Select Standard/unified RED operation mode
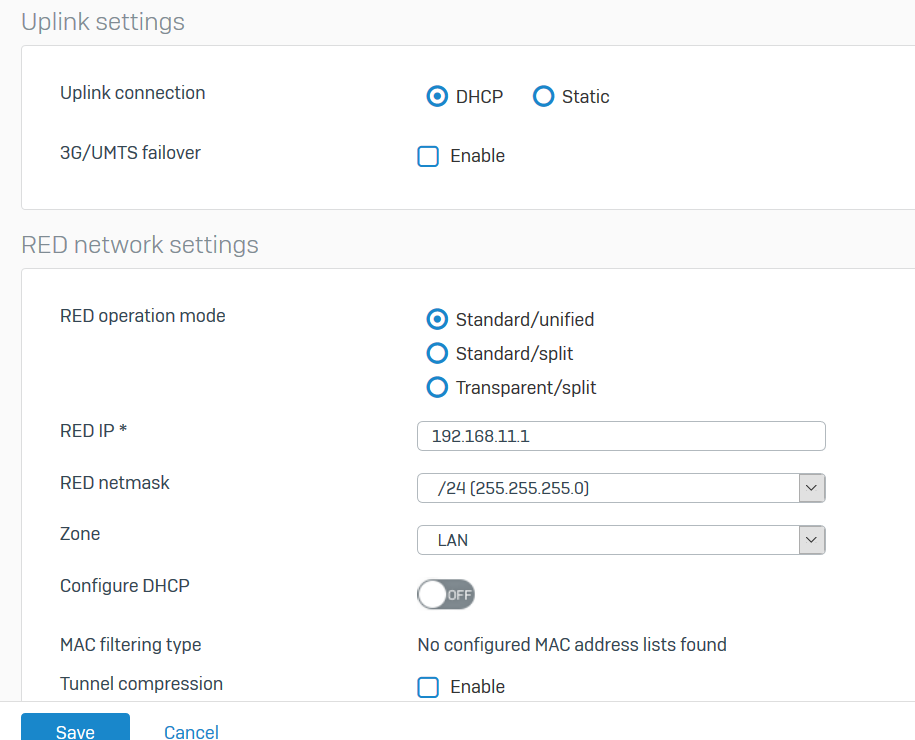The height and width of the screenshot is (740, 915). pyautogui.click(x=436, y=320)
